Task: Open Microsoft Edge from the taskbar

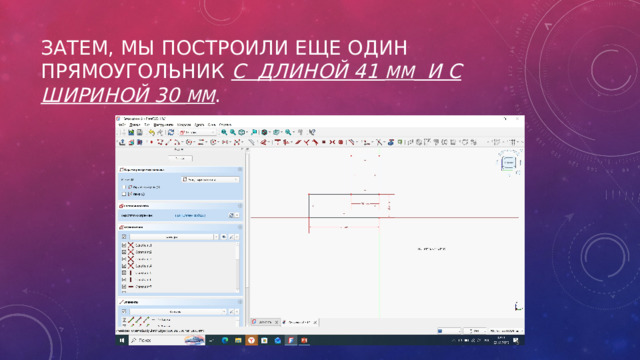Action: pyautogui.click(x=224, y=340)
